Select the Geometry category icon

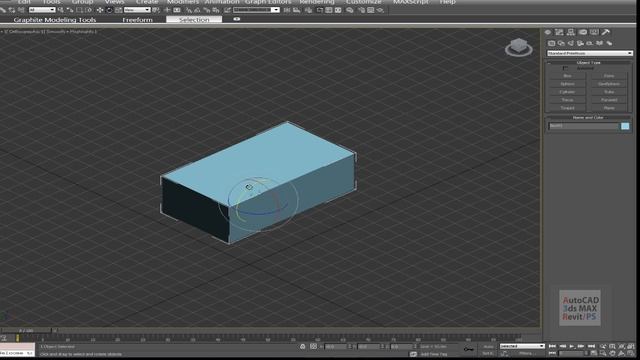pyautogui.click(x=551, y=43)
